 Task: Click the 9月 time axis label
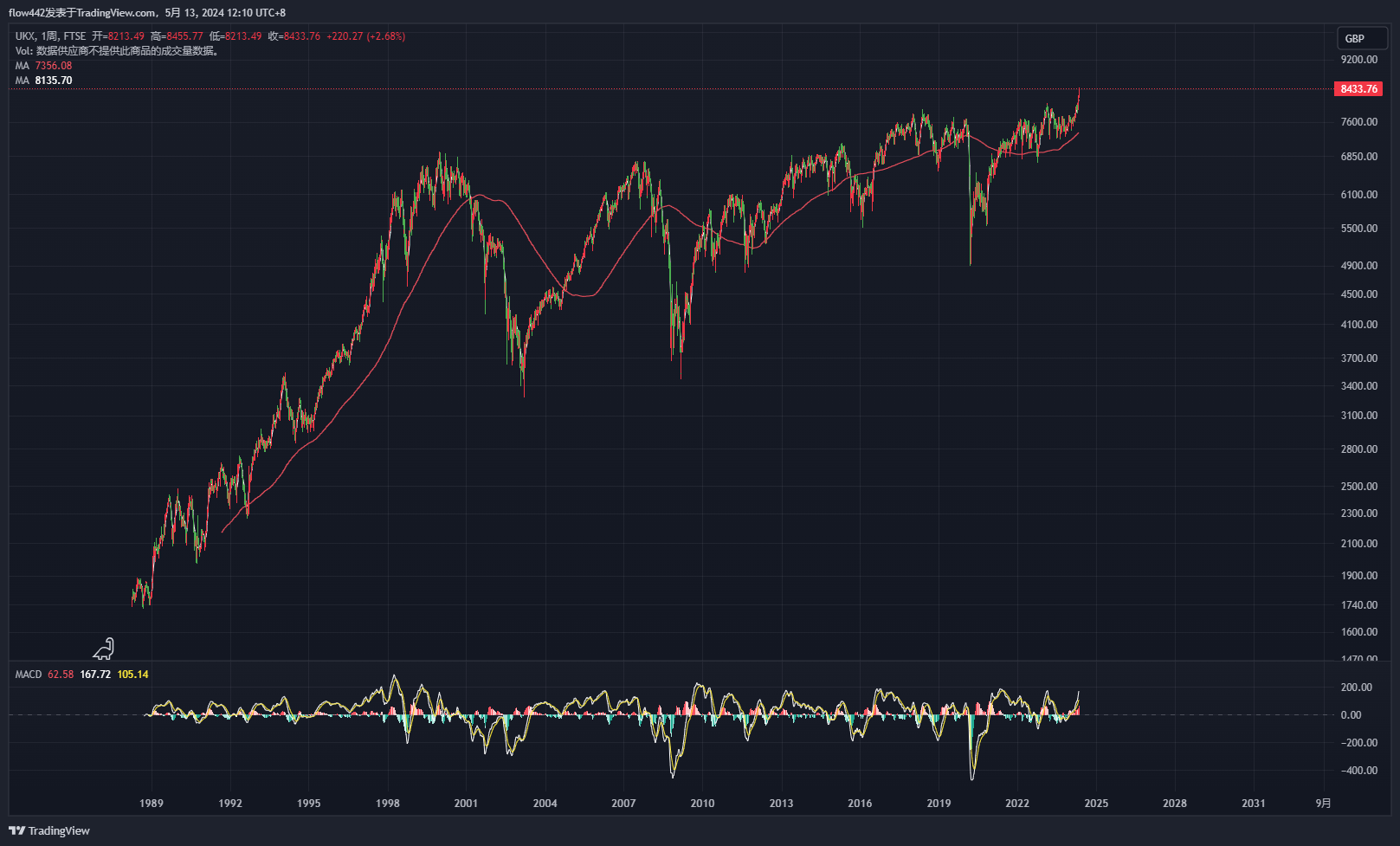point(1323,804)
